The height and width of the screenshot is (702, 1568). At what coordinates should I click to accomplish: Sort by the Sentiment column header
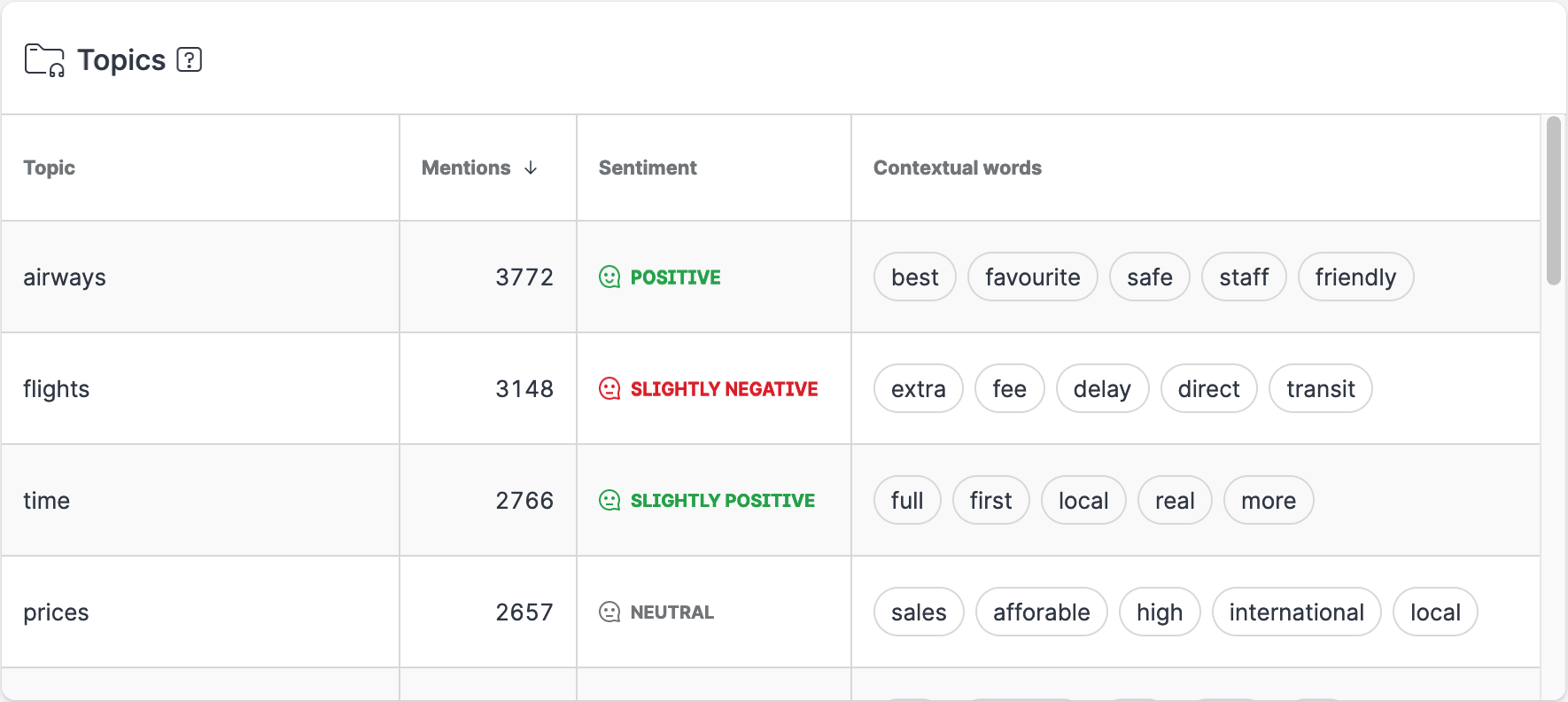pyautogui.click(x=648, y=168)
